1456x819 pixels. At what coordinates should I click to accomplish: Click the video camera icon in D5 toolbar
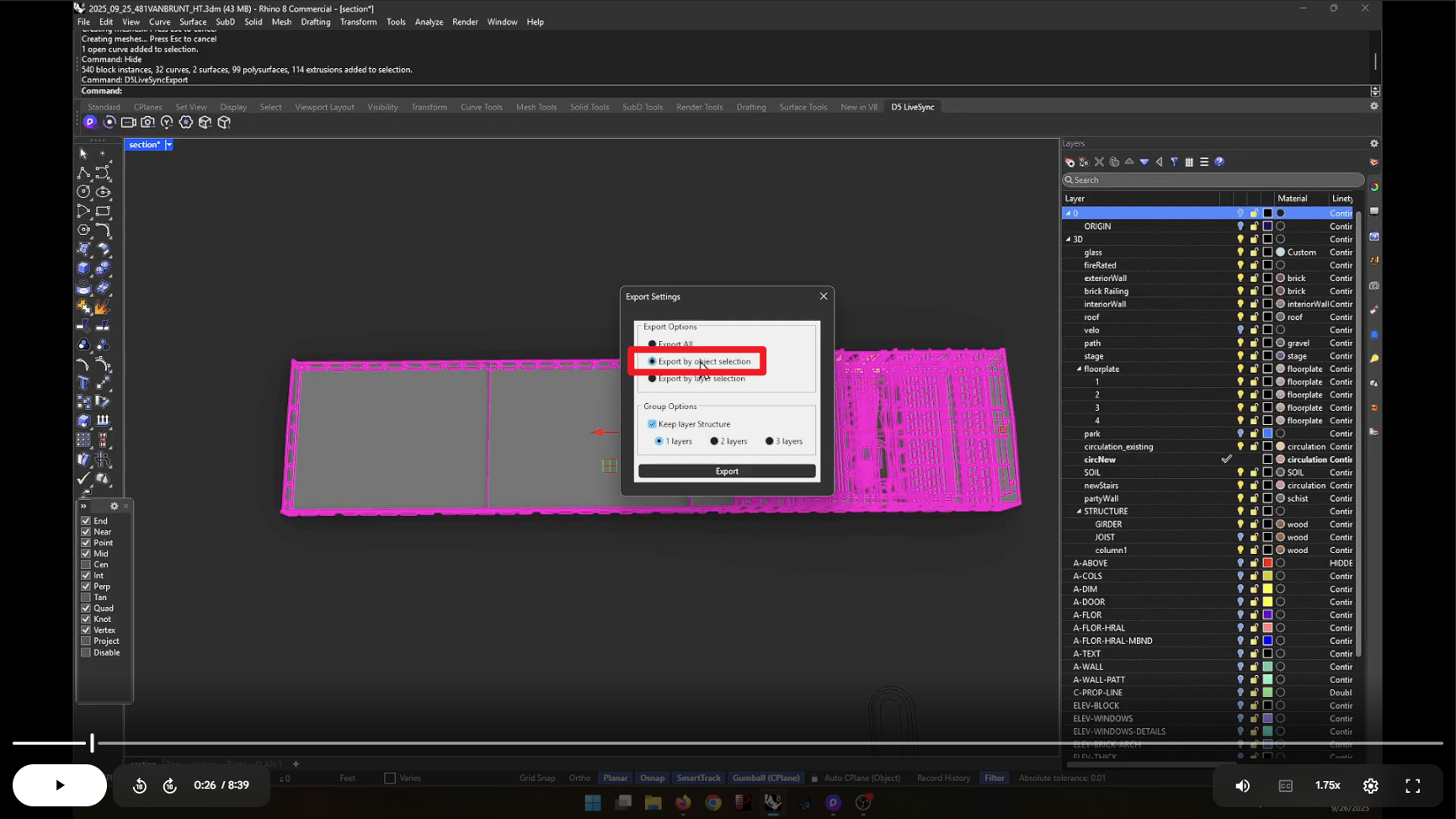pyautogui.click(x=128, y=122)
